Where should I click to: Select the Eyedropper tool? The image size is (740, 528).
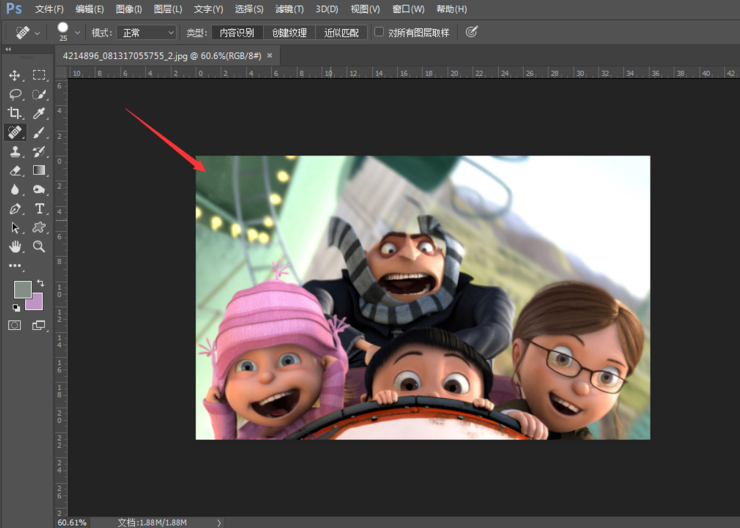pos(39,113)
